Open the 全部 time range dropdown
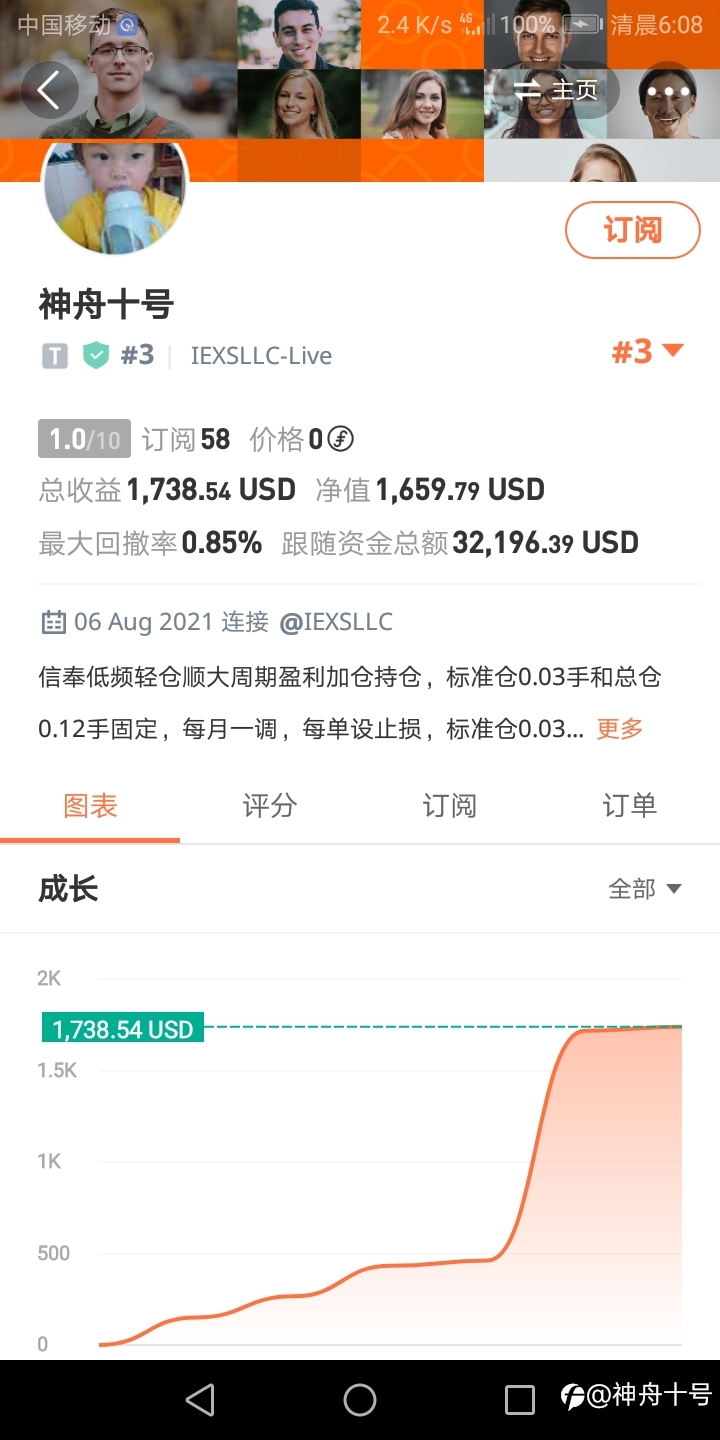720x1440 pixels. pyautogui.click(x=645, y=889)
